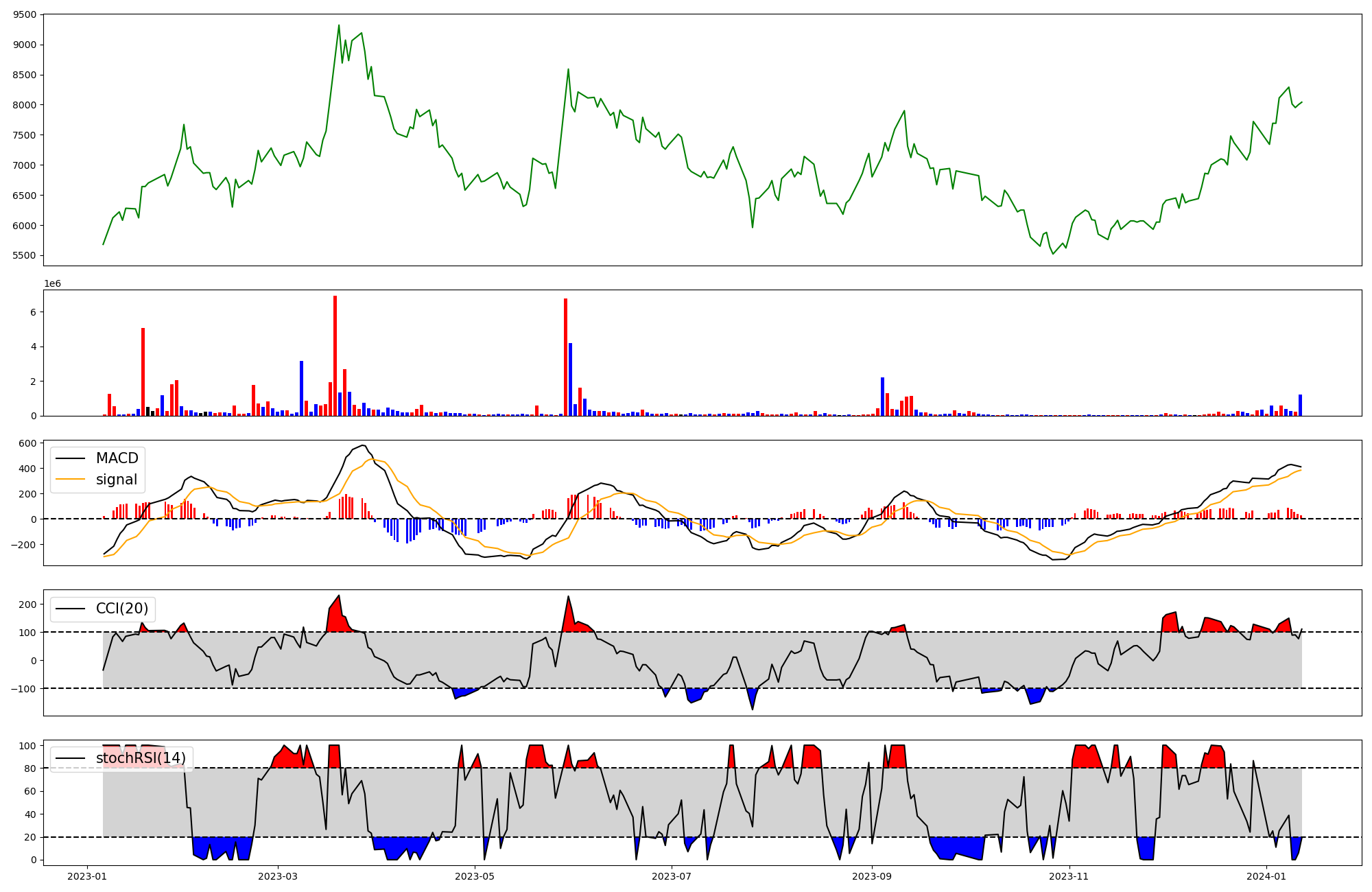Click the highest green price peak above 9000
This screenshot has height=892, width=1372.
[338, 26]
